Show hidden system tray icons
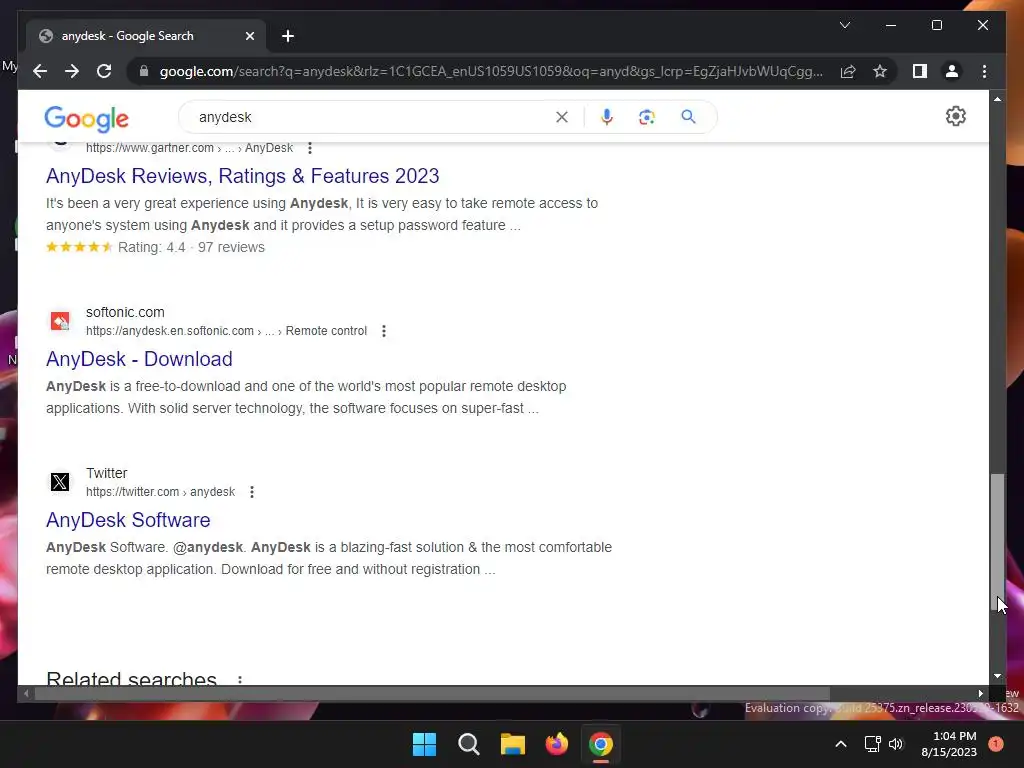 point(841,744)
